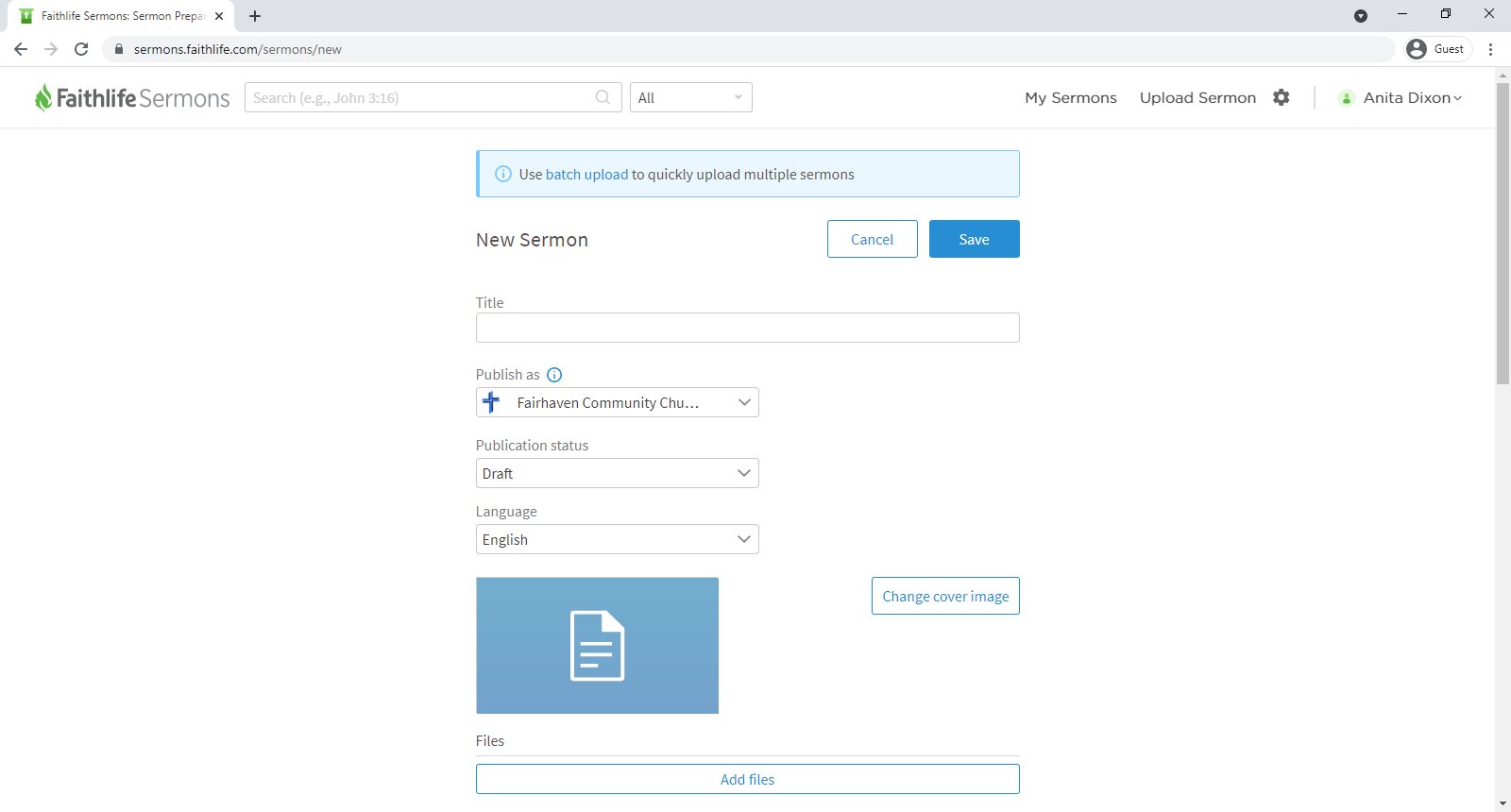Viewport: 1511px width, 812px height.
Task: Focus the sermon Title field
Action: tap(748, 328)
